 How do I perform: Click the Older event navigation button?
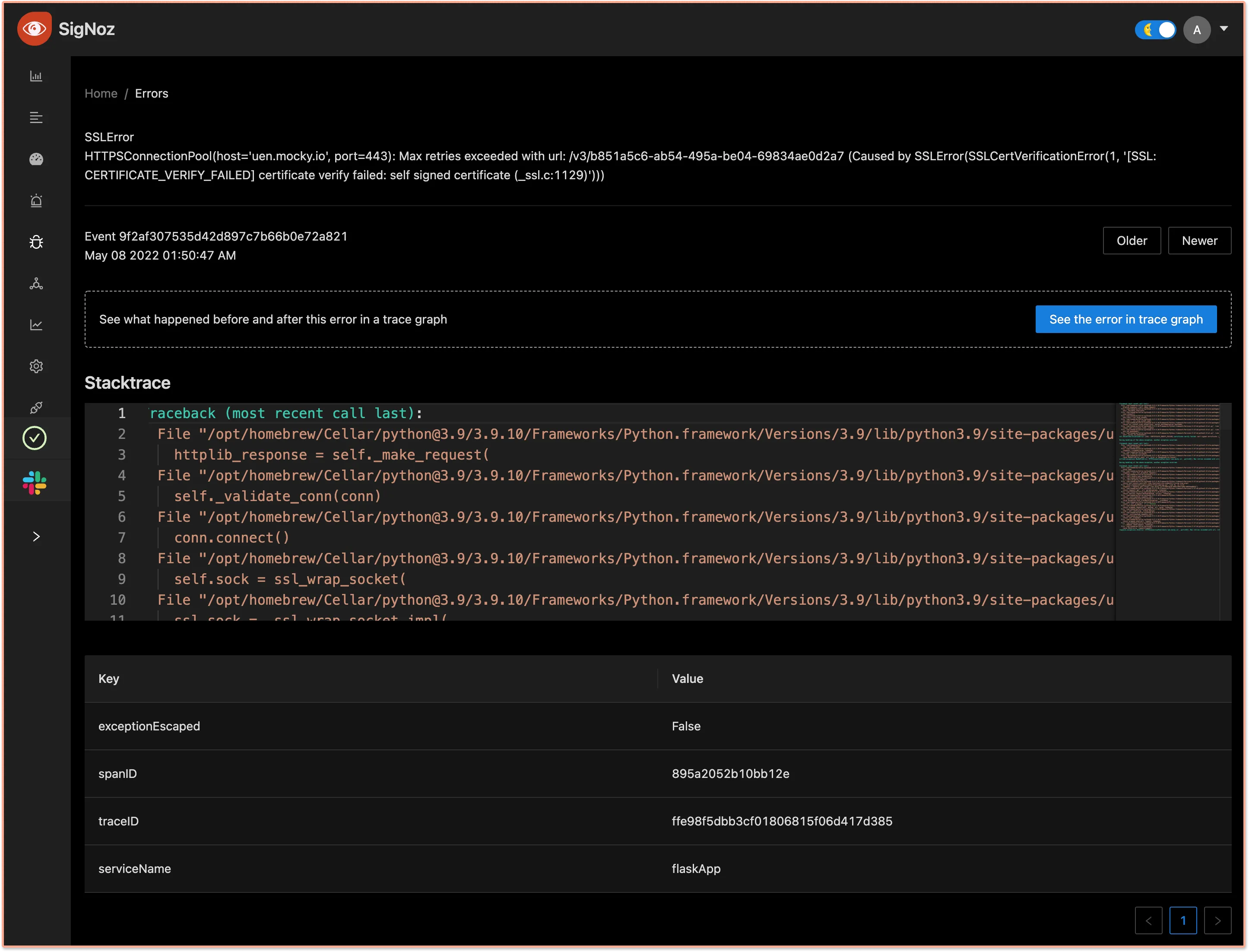pyautogui.click(x=1131, y=240)
